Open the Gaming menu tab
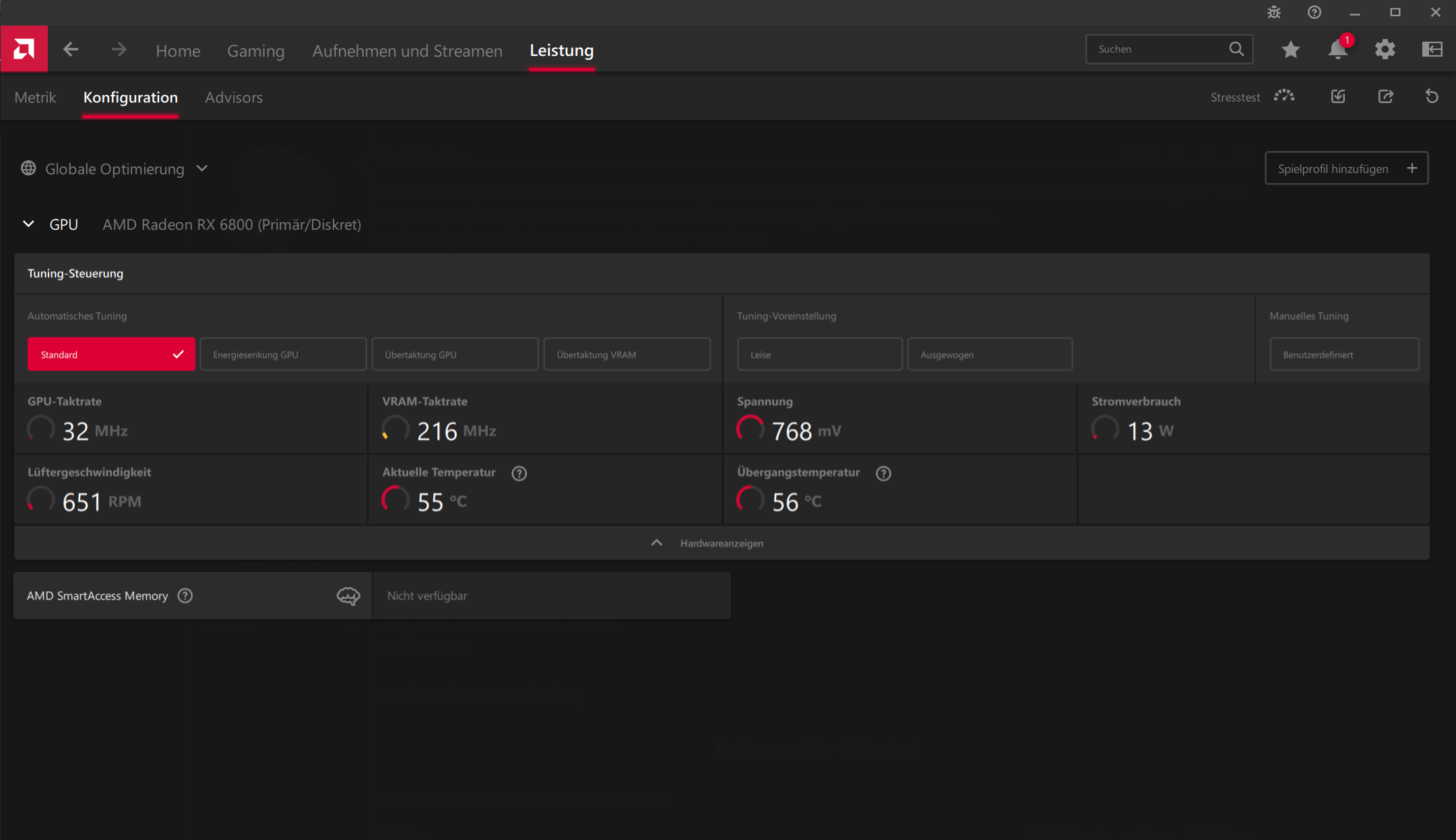The width and height of the screenshot is (1456, 840). coord(255,51)
